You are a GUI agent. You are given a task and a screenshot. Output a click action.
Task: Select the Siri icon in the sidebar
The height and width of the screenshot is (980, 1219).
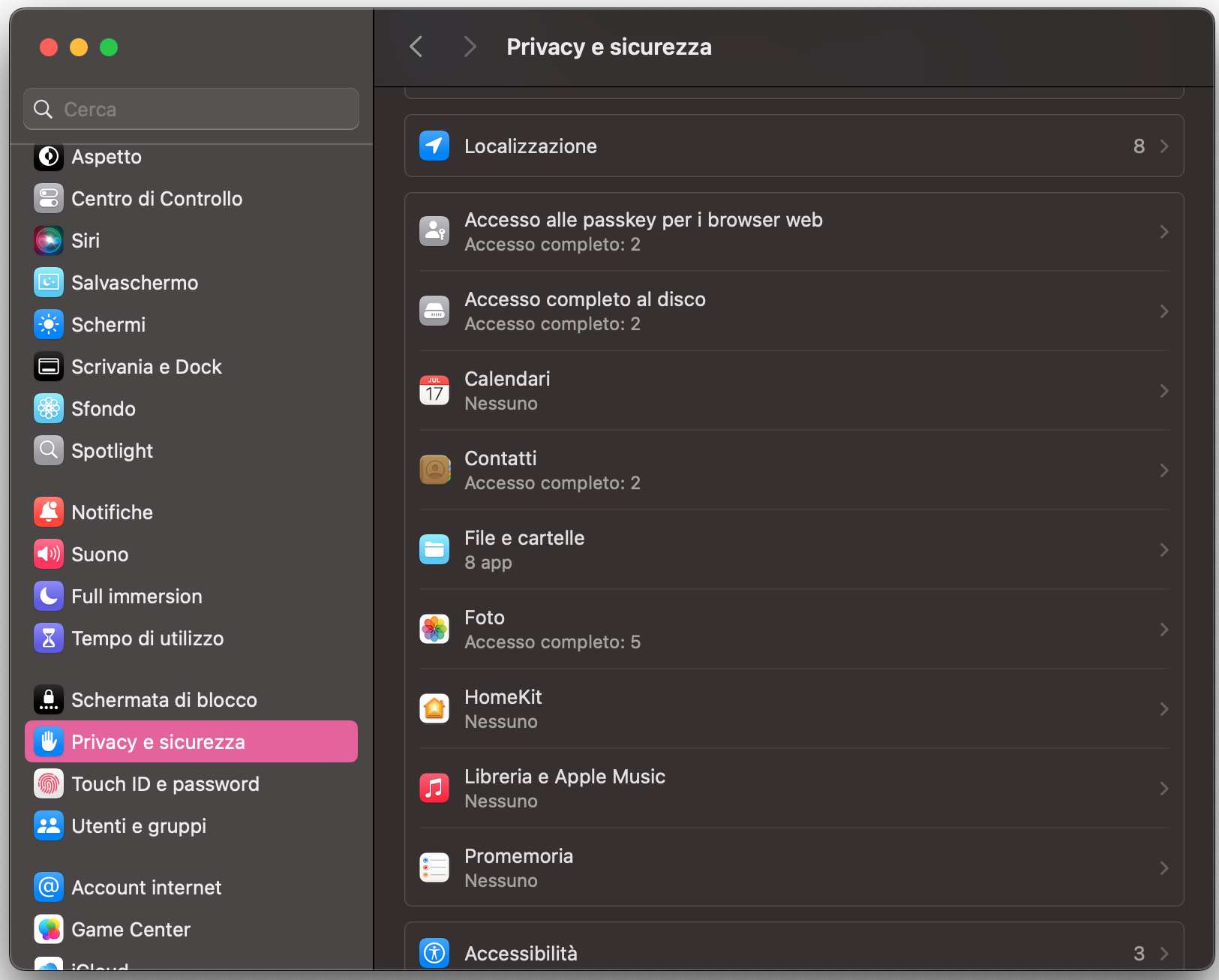[x=48, y=240]
